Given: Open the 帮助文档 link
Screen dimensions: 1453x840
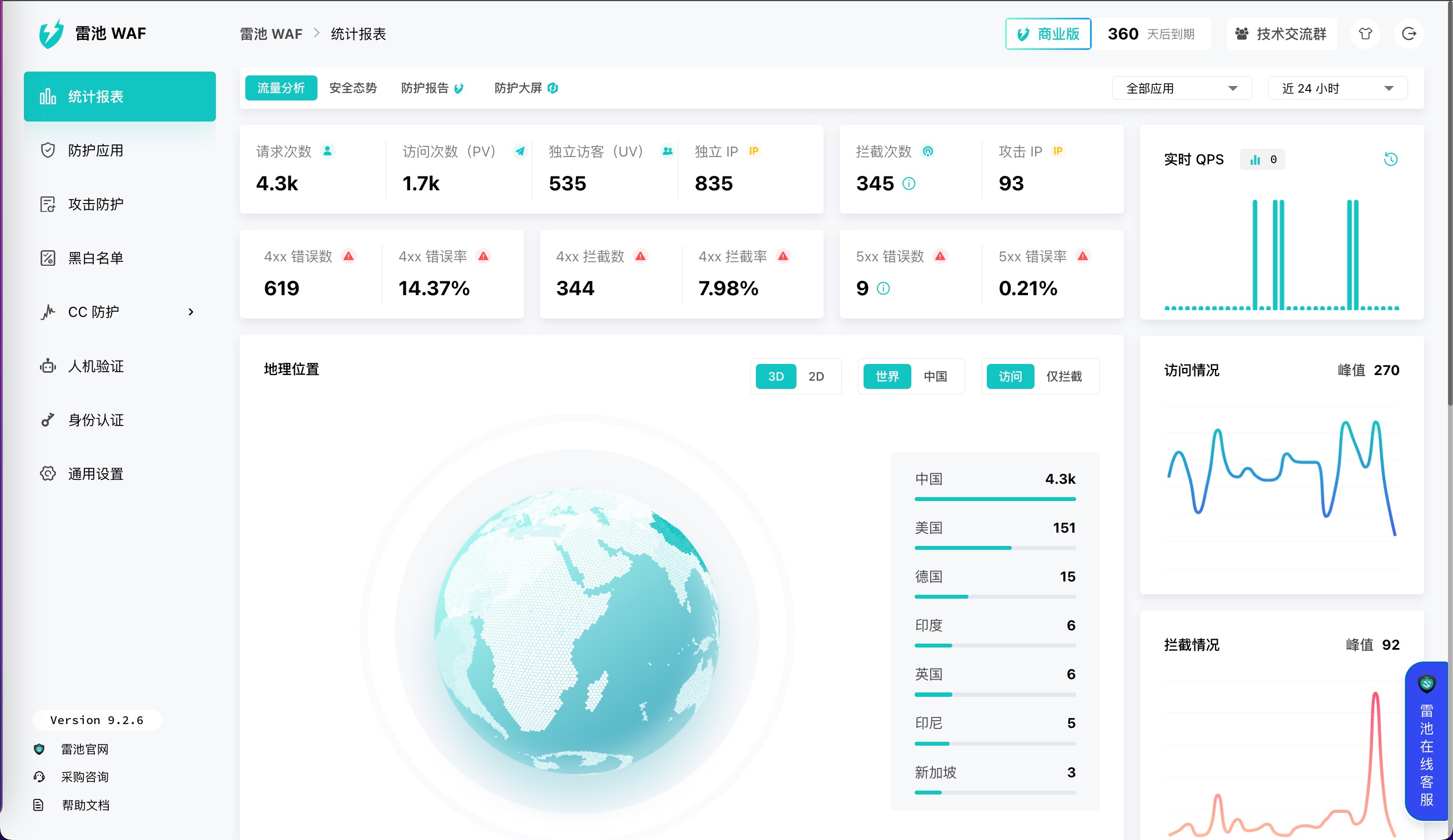Looking at the screenshot, I should (x=85, y=805).
